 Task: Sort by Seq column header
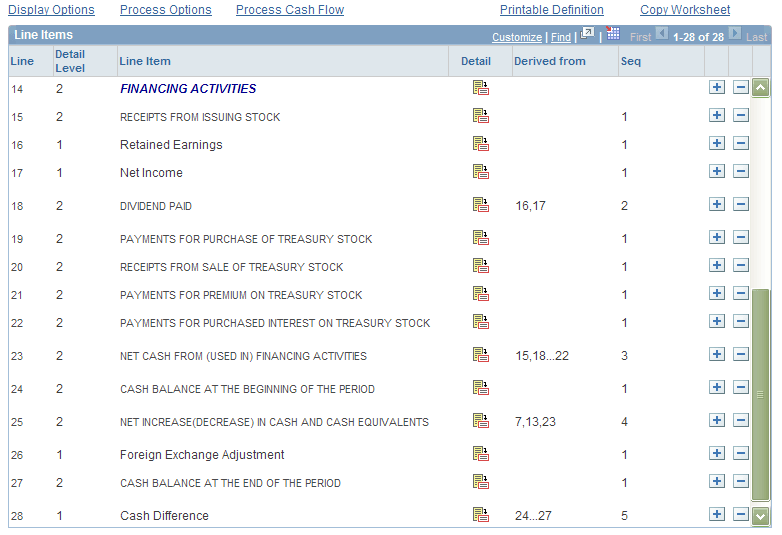coord(630,61)
